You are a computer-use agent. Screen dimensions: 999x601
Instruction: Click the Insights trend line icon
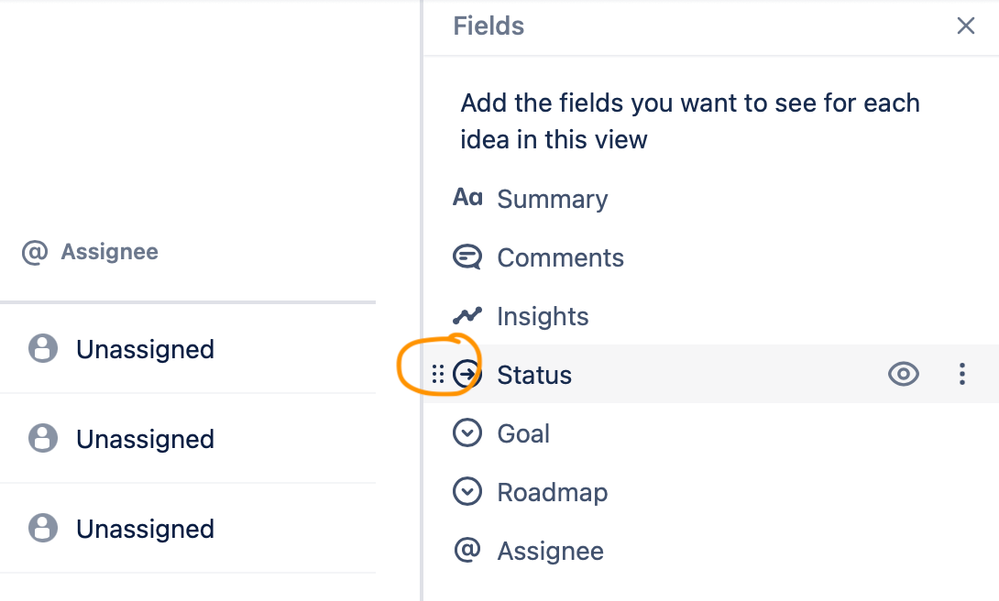[x=467, y=316]
